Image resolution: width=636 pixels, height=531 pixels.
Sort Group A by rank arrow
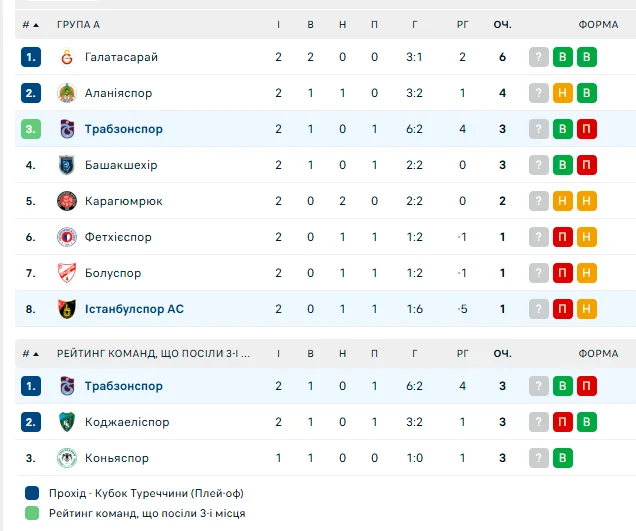click(x=36, y=24)
